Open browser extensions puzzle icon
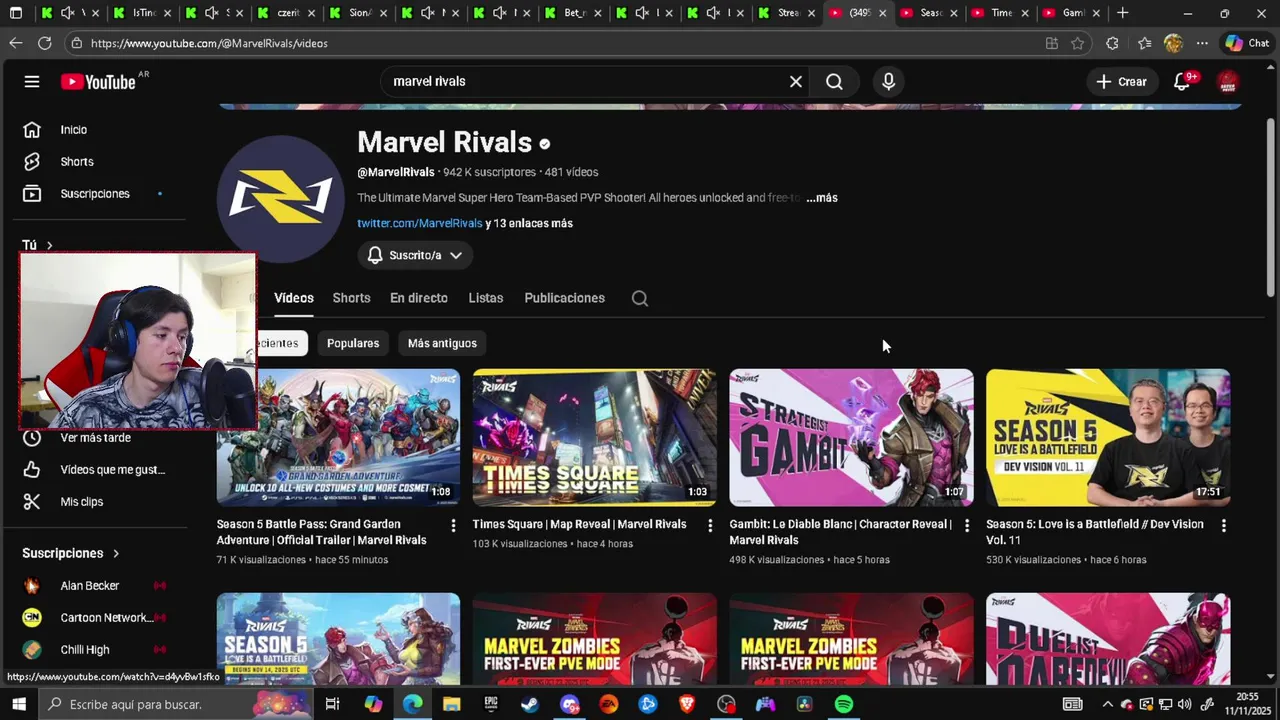The width and height of the screenshot is (1280, 720). pyautogui.click(x=1112, y=43)
